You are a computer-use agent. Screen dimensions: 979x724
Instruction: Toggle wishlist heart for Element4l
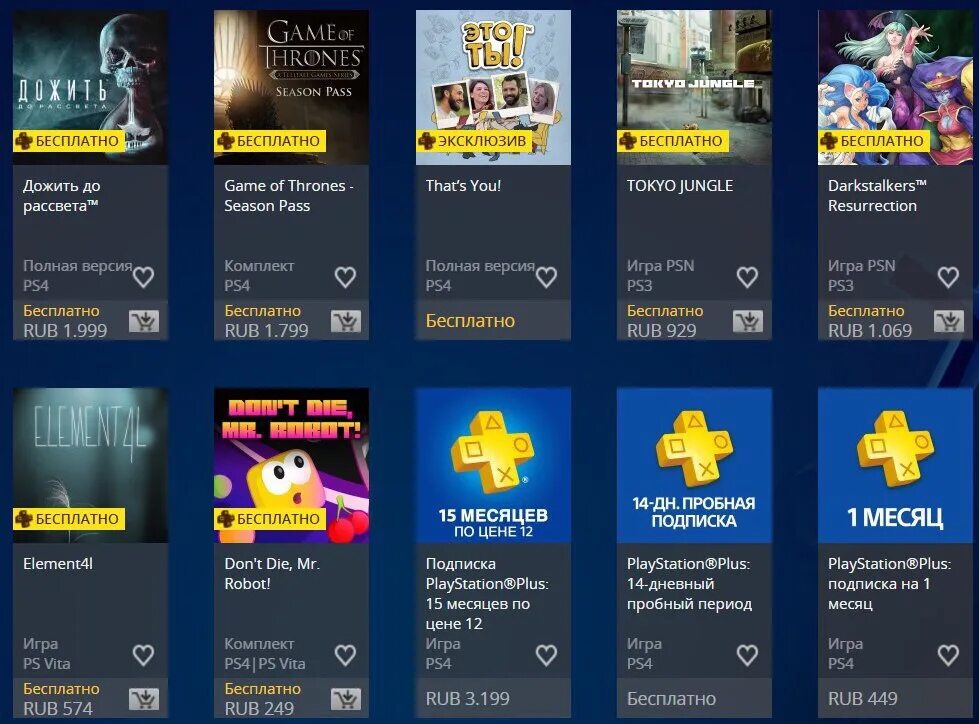coord(144,655)
